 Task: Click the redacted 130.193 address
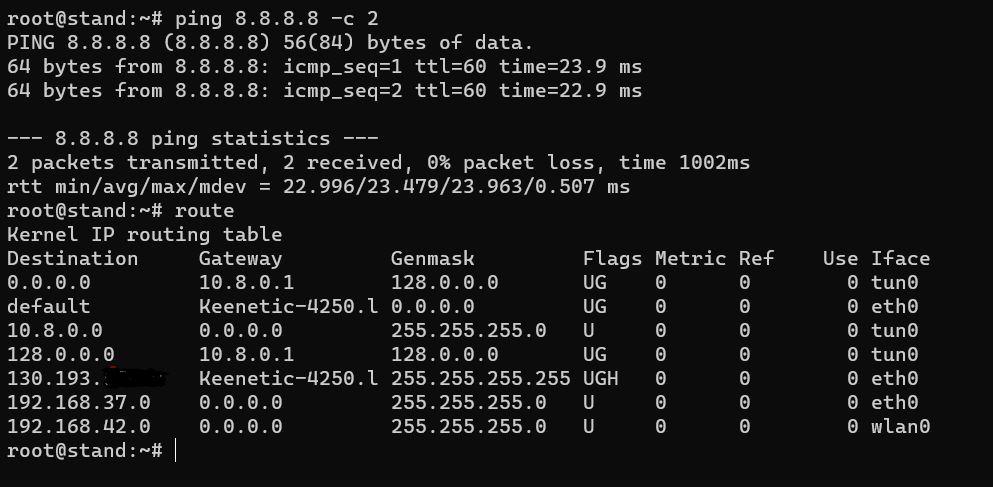(x=87, y=378)
